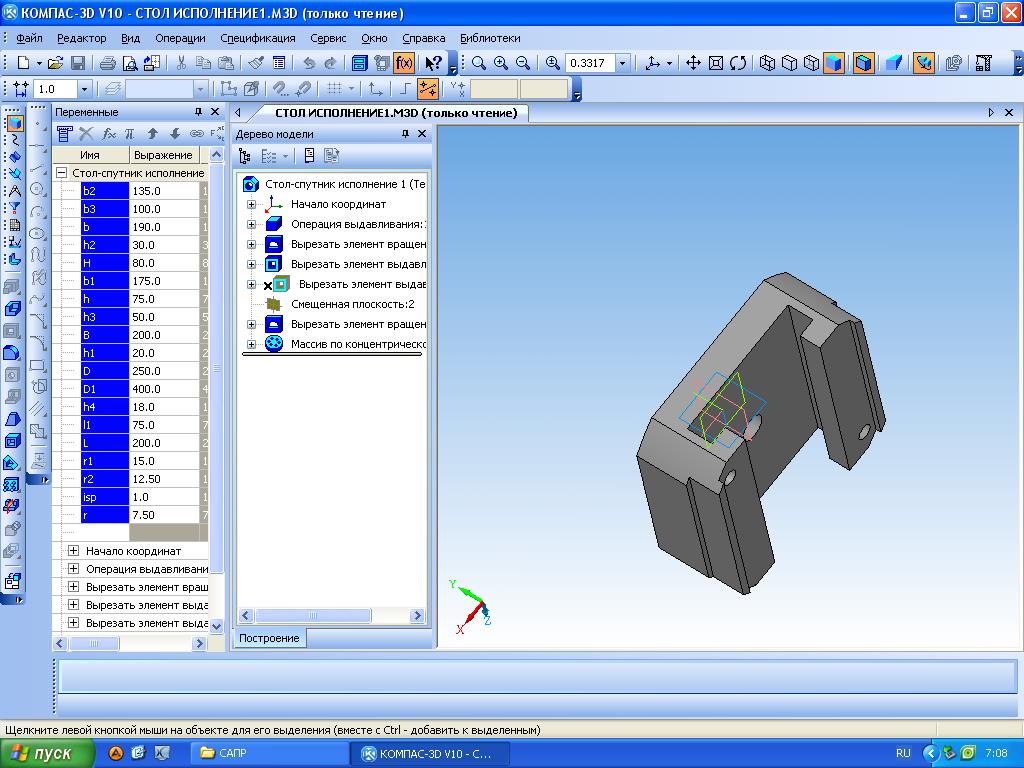The image size is (1024, 768).
Task: Click the zoom scale field 0.3317
Action: pyautogui.click(x=590, y=63)
